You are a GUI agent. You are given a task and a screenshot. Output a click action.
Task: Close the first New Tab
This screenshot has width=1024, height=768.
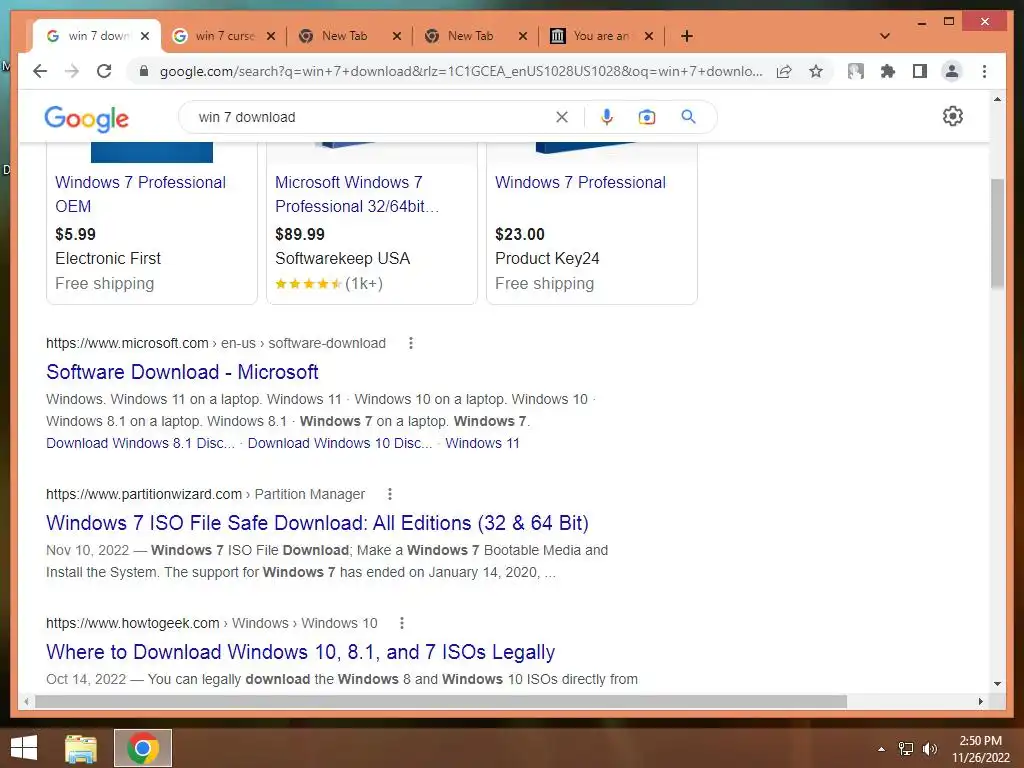coord(396,36)
